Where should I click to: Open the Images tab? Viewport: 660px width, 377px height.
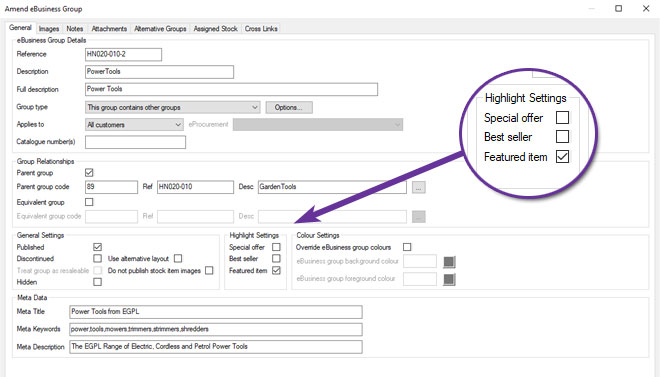49,29
